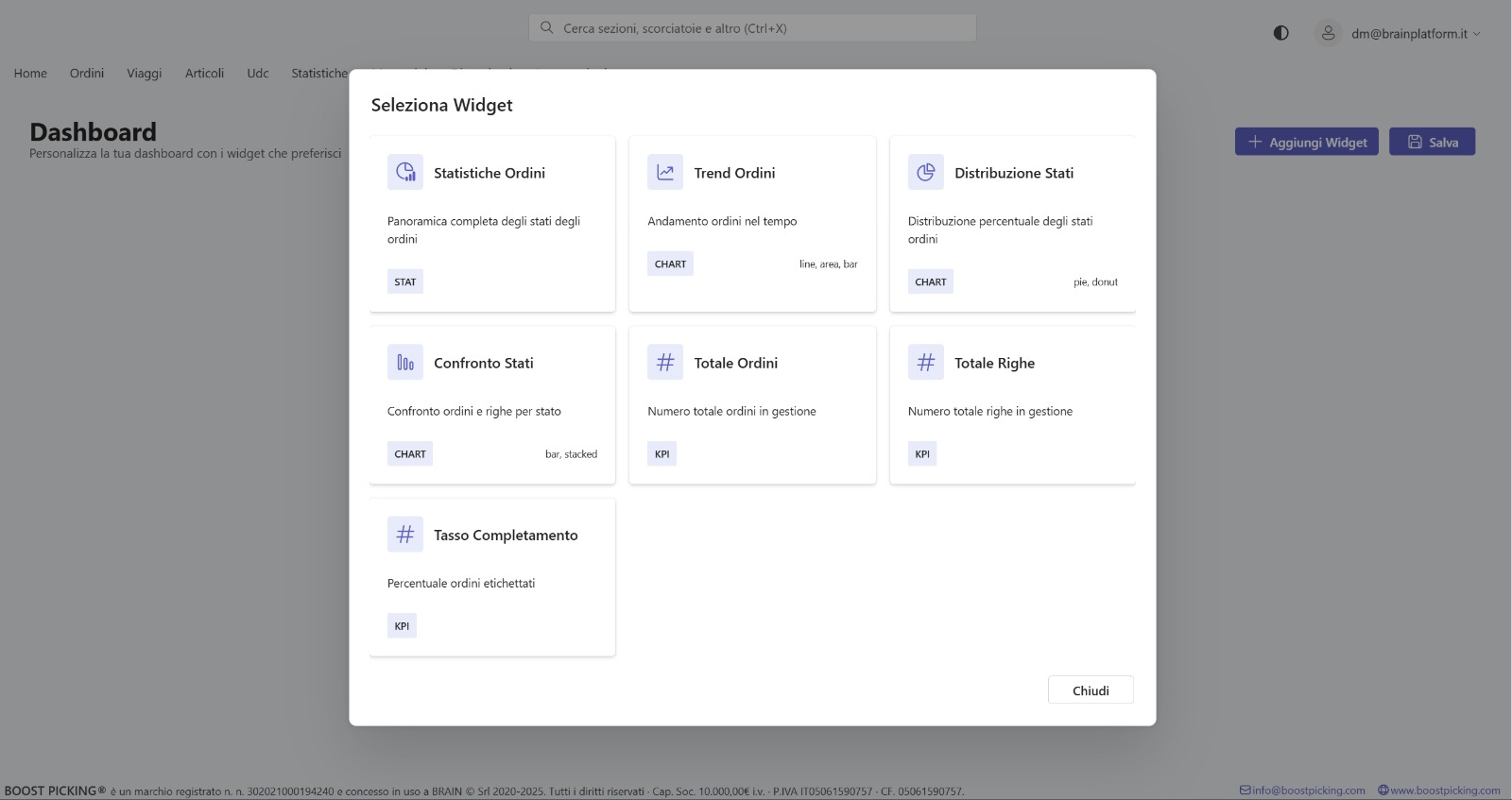The image size is (1512, 800).
Task: Open the dm@brainplatform.it account dropdown
Action: (x=1416, y=33)
